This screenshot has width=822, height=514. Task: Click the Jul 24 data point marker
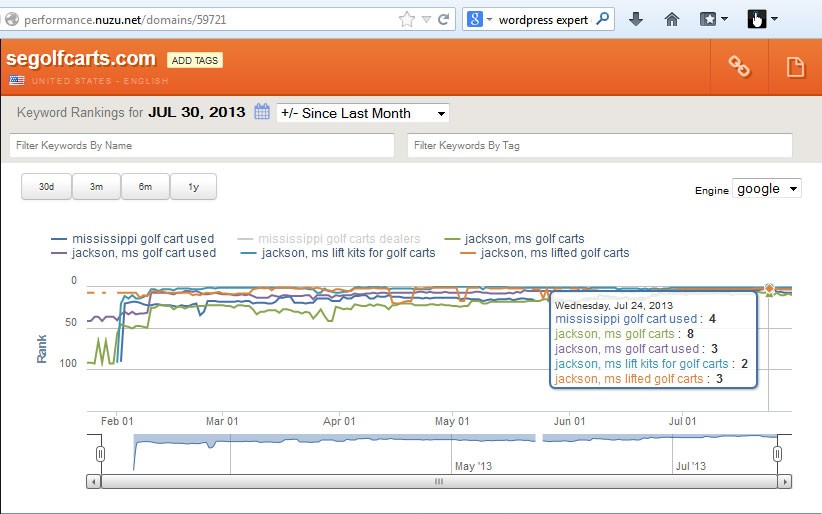pyautogui.click(x=769, y=288)
